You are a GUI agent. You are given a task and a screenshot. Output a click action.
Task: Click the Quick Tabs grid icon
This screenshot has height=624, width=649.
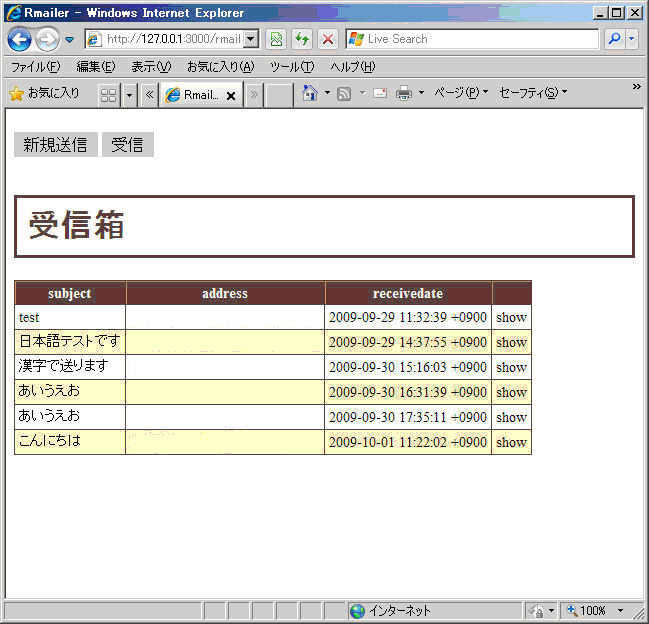coord(109,95)
